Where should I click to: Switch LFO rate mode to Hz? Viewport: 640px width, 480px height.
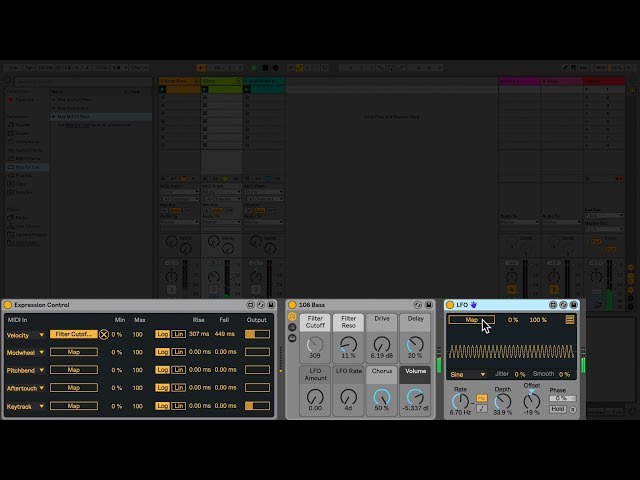point(482,398)
